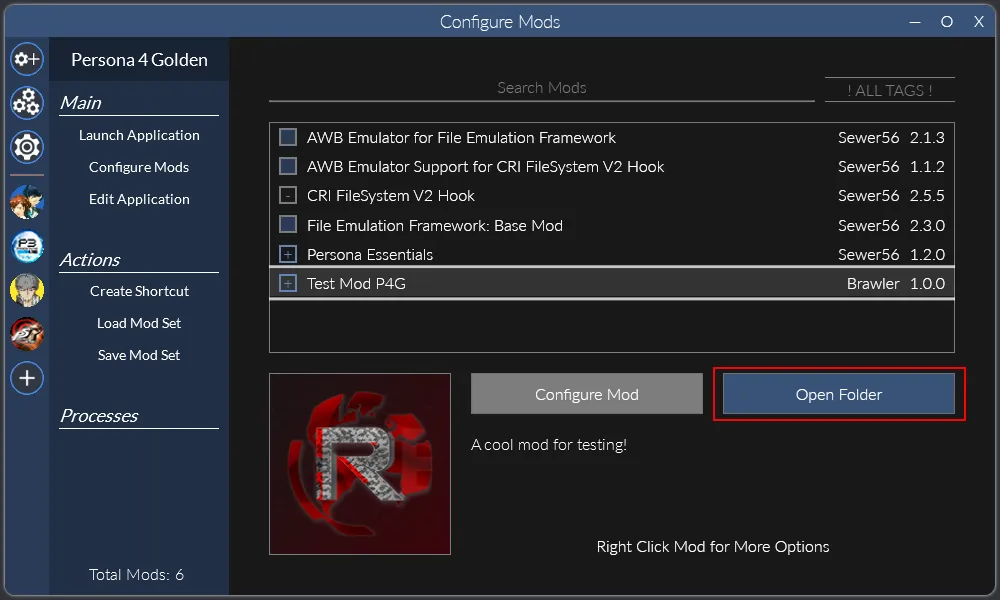Close the window with the X button
Image resolution: width=1000 pixels, height=600 pixels.
click(x=979, y=22)
